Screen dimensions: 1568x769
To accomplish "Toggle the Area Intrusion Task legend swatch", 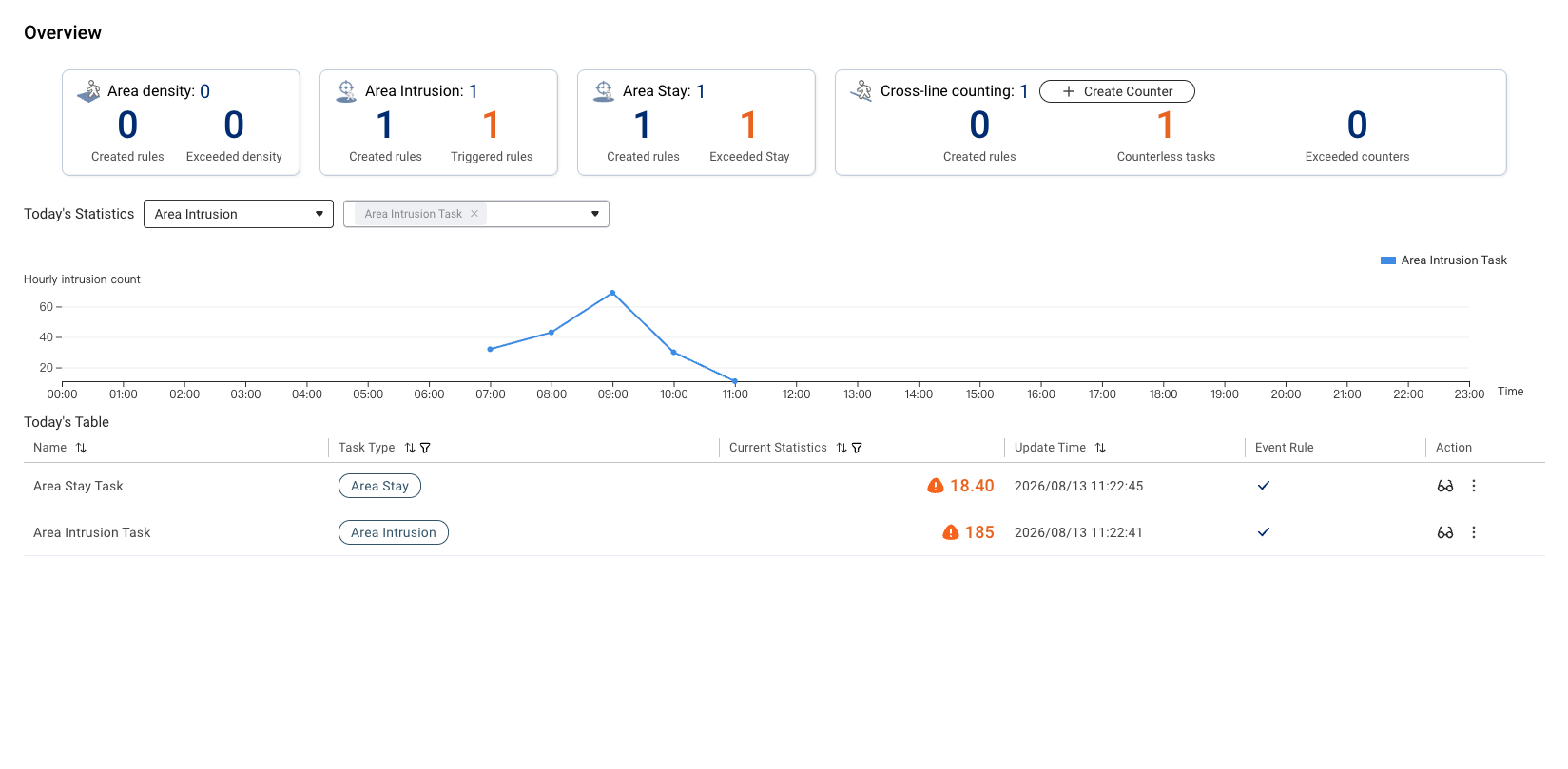I will point(1388,260).
